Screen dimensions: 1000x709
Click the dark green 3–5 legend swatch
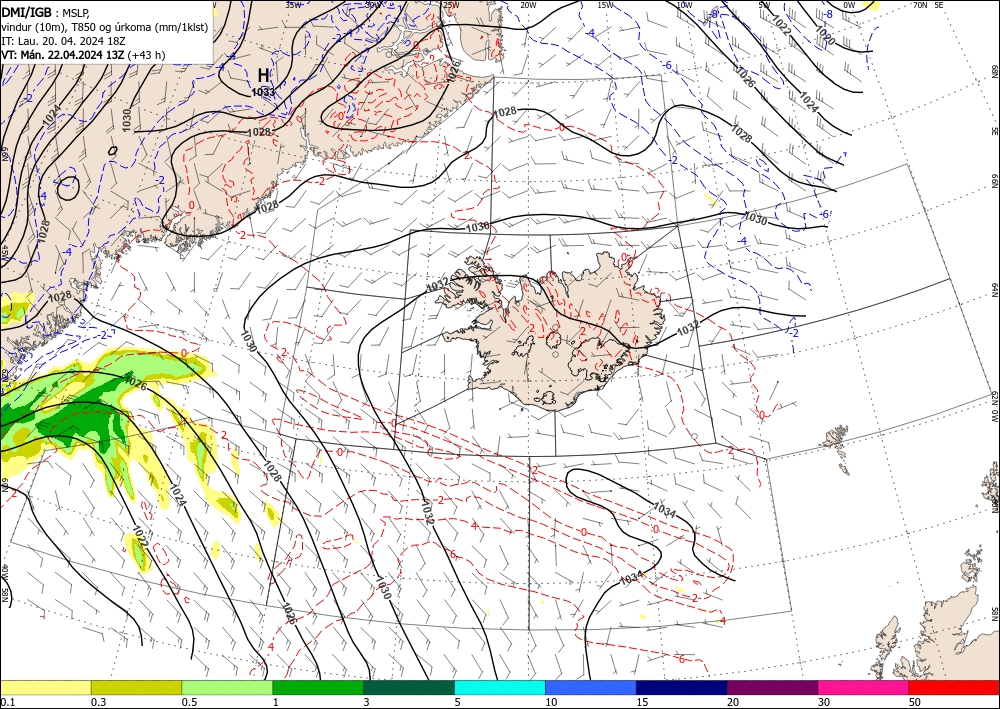[409, 687]
